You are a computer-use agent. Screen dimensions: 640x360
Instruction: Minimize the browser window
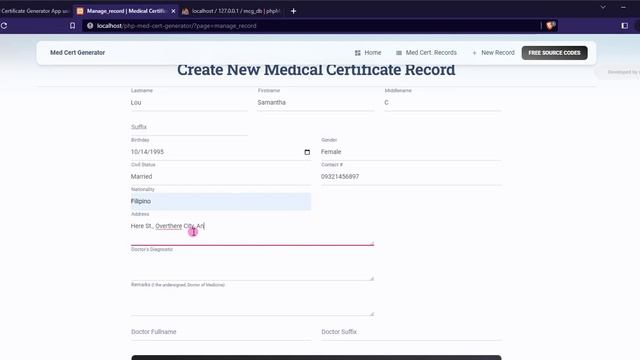623,7
